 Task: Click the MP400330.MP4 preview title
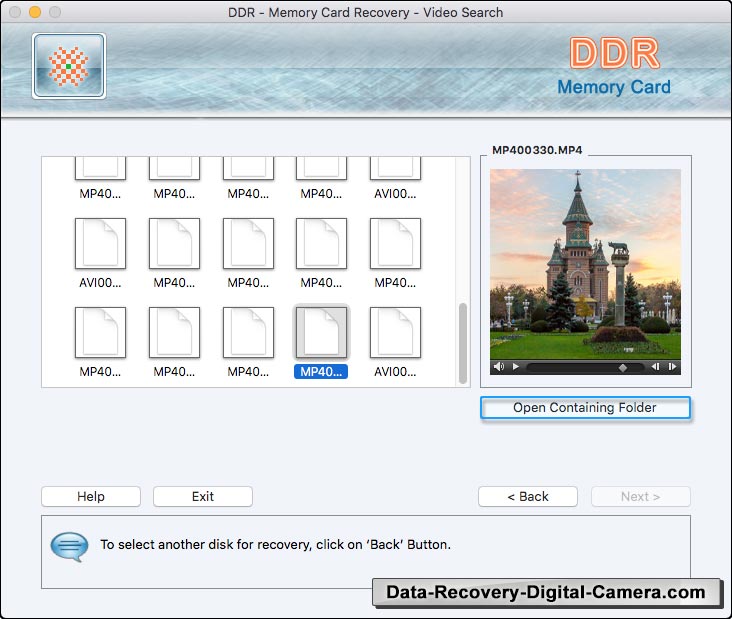(537, 150)
